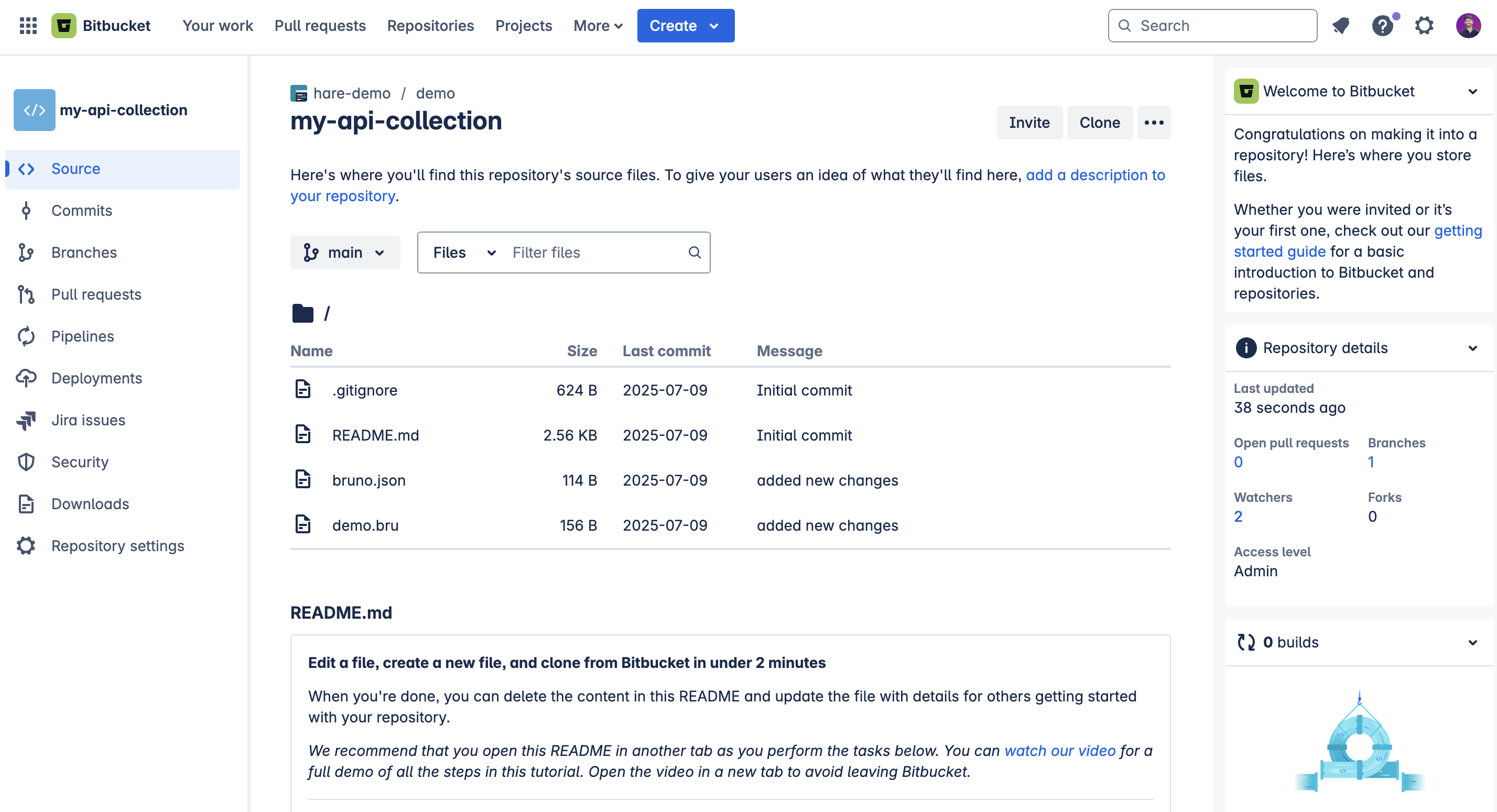Collapse the Repository details panel

point(1472,348)
